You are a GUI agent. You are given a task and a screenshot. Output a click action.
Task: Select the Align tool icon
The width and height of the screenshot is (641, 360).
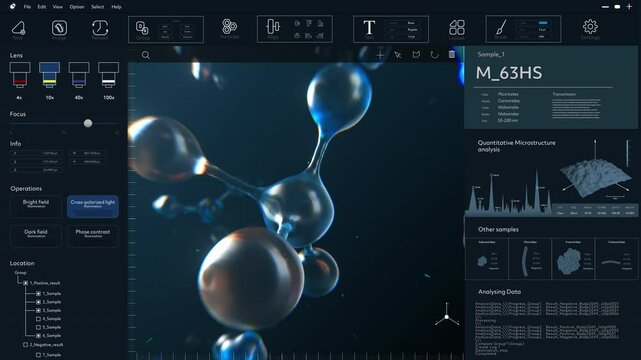(273, 27)
